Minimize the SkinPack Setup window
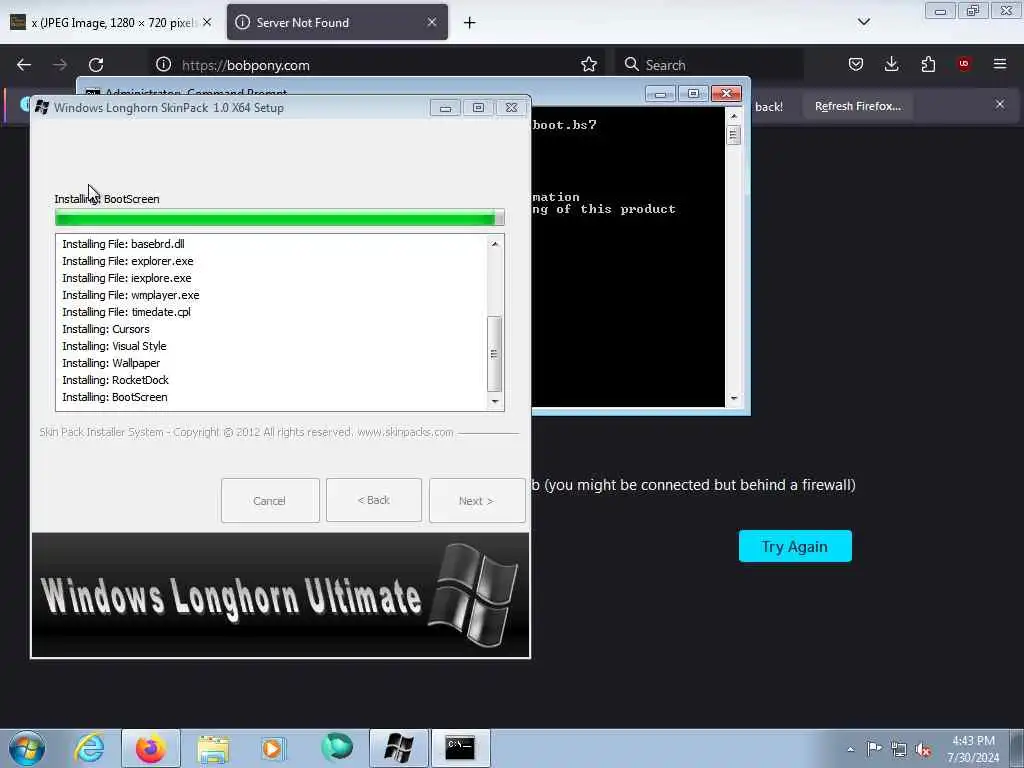The height and width of the screenshot is (768, 1024). point(445,108)
